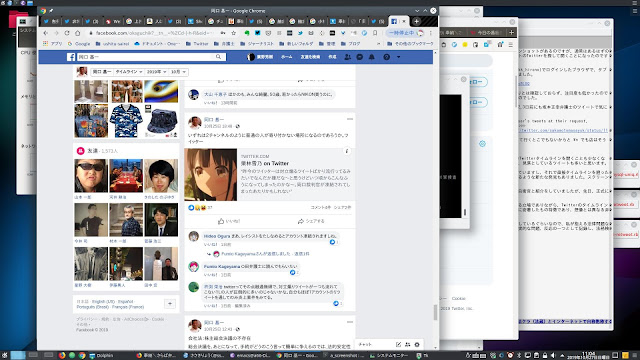Click the language plus button in footer
Viewport: 640px width, 360px height.
click(x=170, y=304)
